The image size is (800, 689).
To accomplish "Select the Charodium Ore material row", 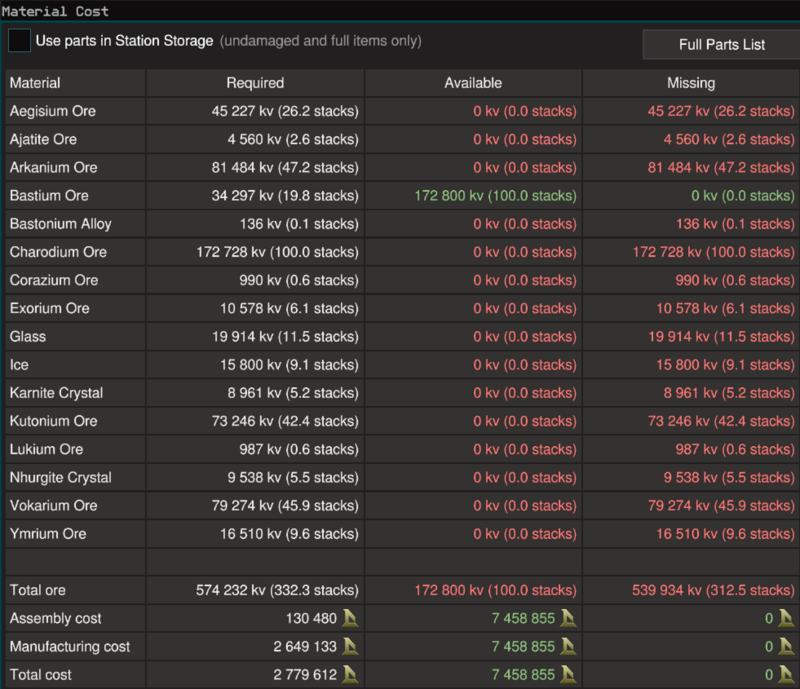I will point(403,252).
